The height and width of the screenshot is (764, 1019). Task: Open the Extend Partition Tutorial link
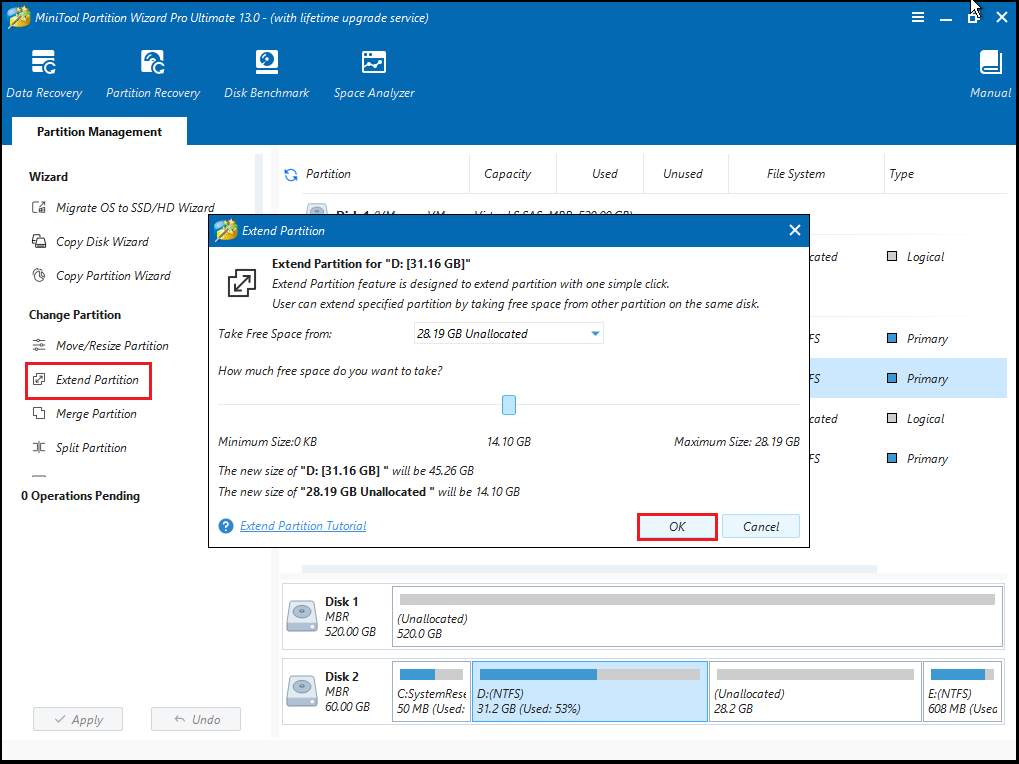pyautogui.click(x=303, y=526)
